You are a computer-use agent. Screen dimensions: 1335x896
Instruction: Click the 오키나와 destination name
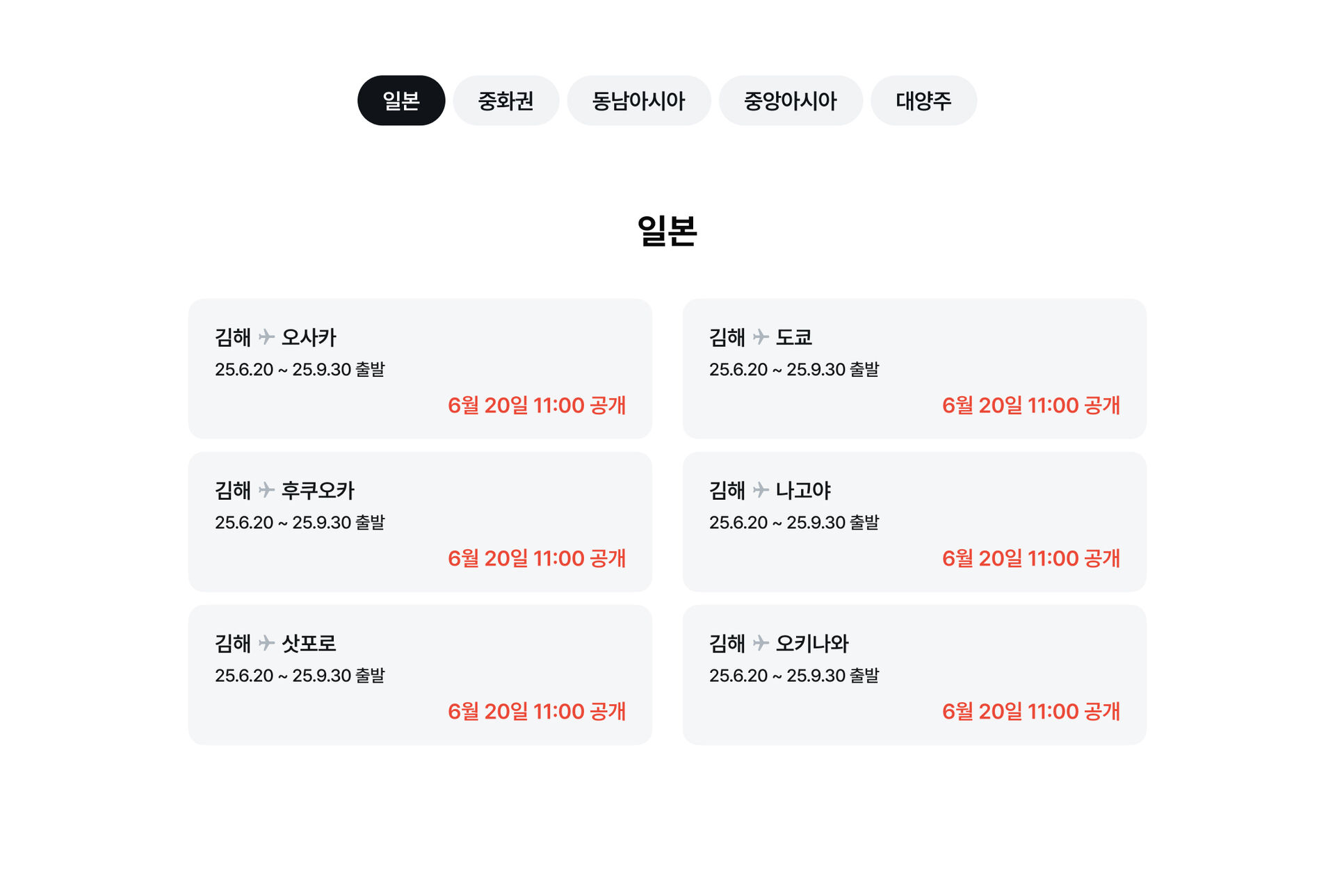[x=812, y=643]
